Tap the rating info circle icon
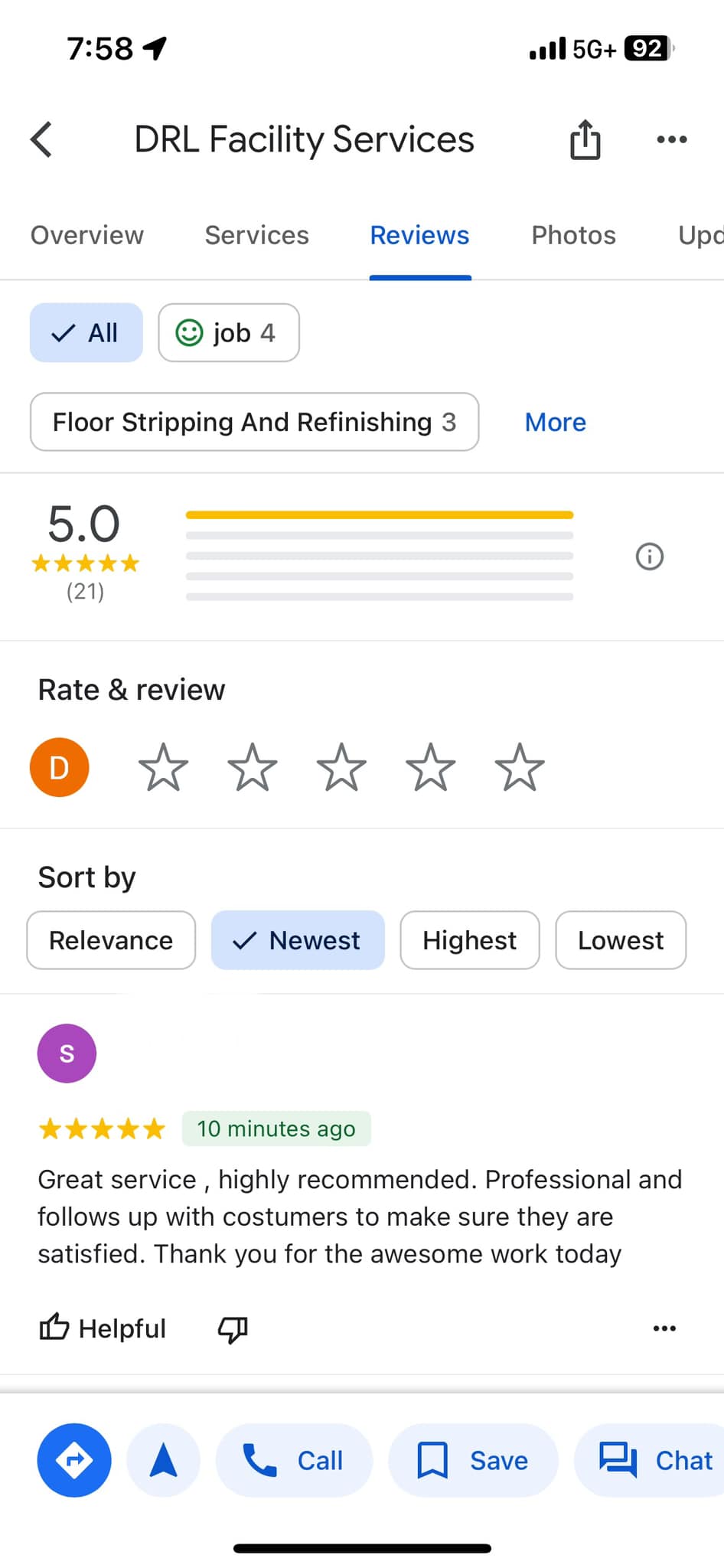Viewport: 724px width, 1568px height. [649, 557]
